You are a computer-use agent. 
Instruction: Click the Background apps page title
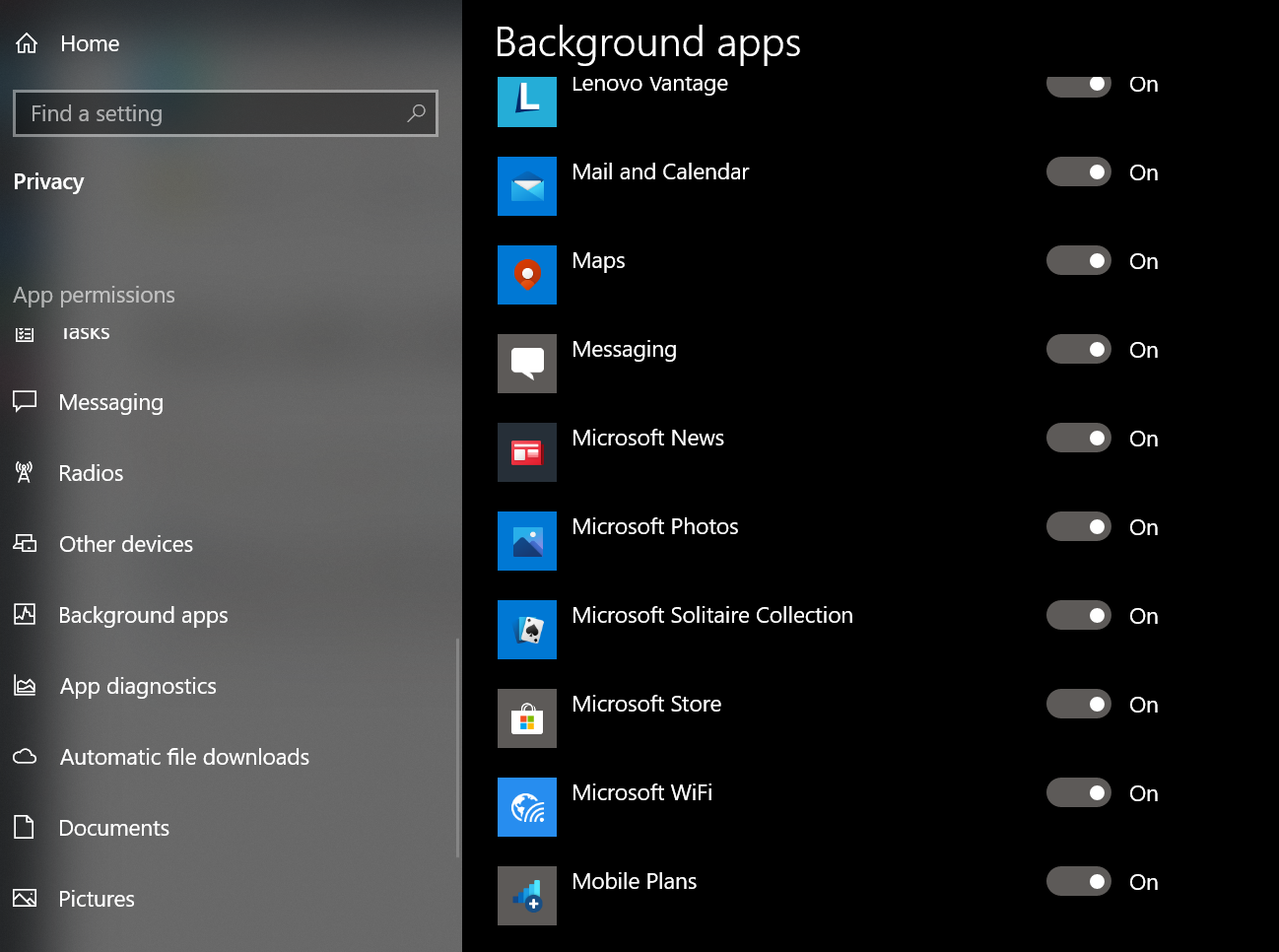(x=647, y=42)
